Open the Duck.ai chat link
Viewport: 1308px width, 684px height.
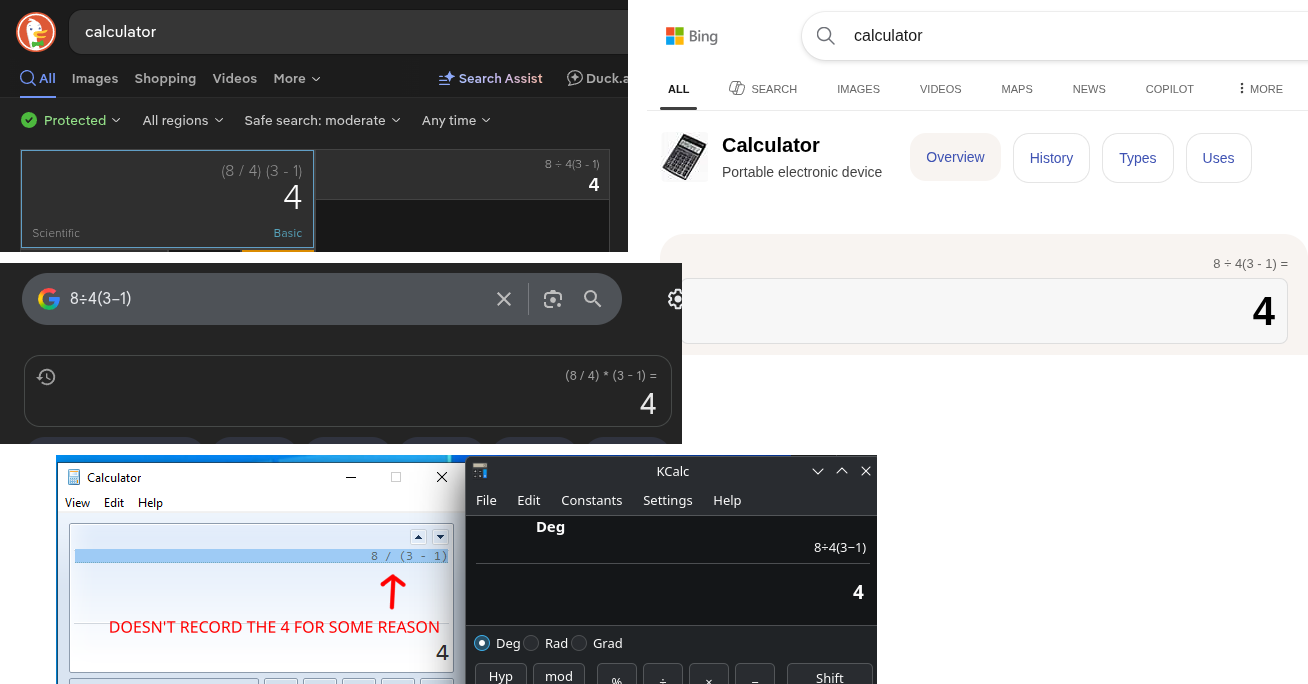pyautogui.click(x=597, y=78)
